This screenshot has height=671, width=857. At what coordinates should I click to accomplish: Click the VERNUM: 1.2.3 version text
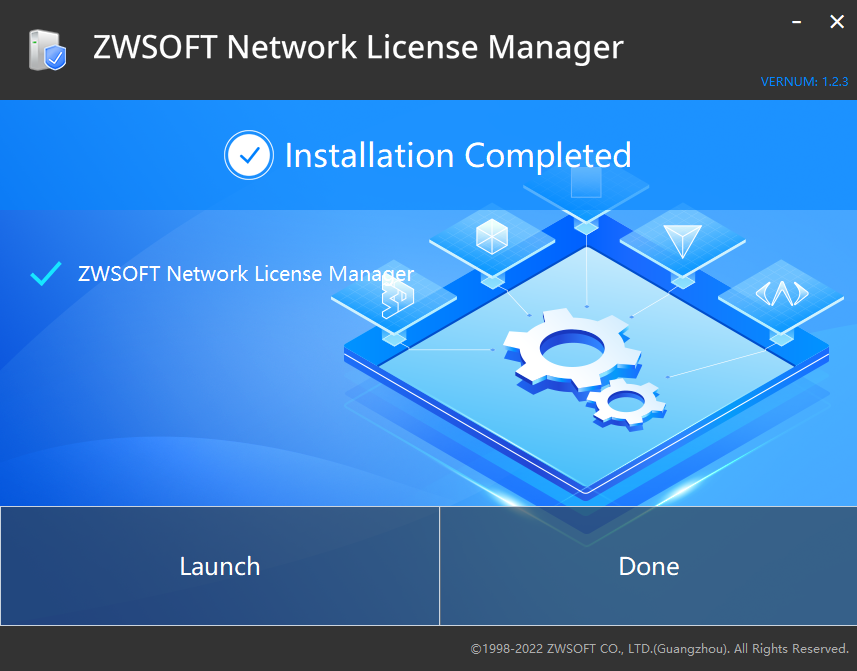pyautogui.click(x=804, y=81)
